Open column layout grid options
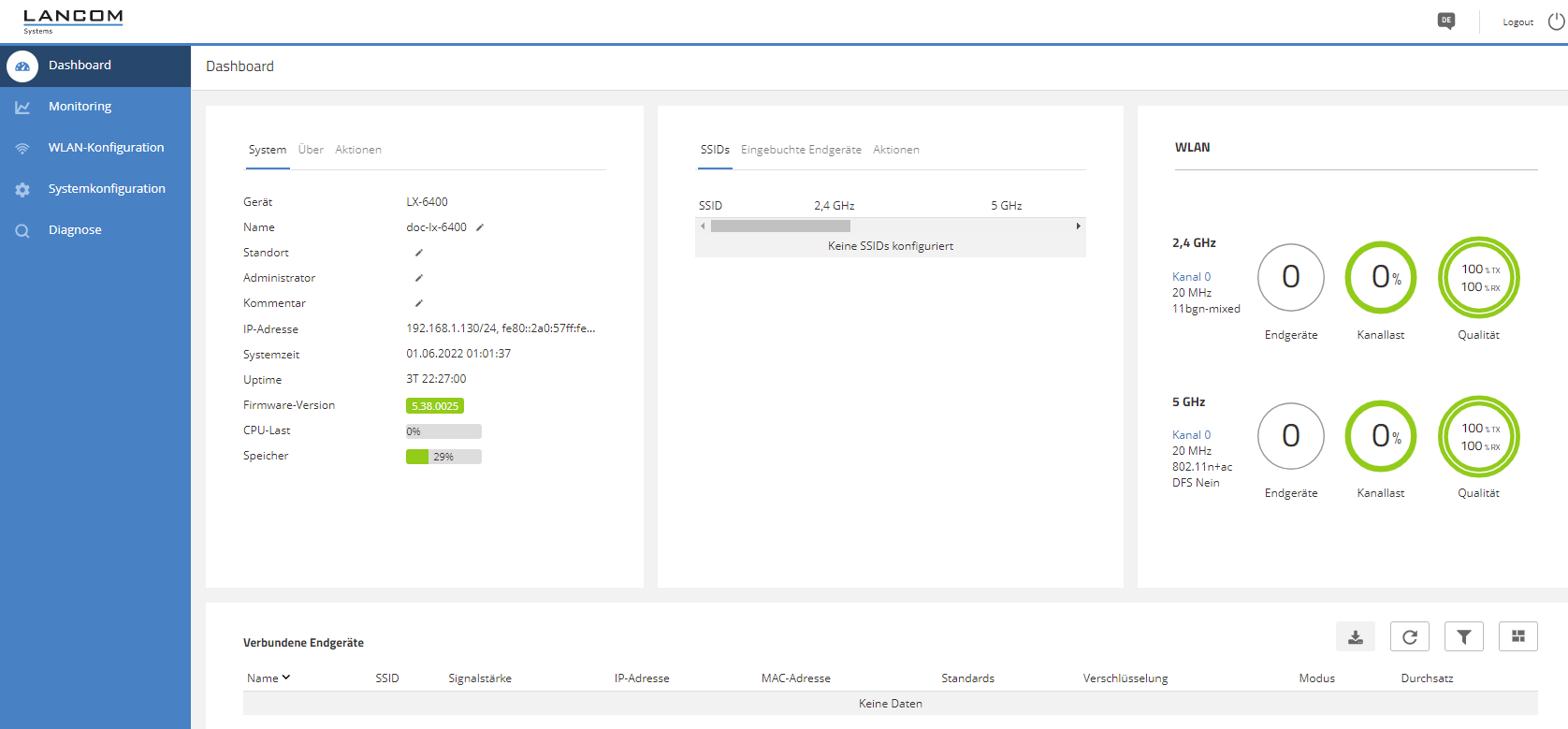Viewport: 1568px width, 729px height. tap(1517, 637)
